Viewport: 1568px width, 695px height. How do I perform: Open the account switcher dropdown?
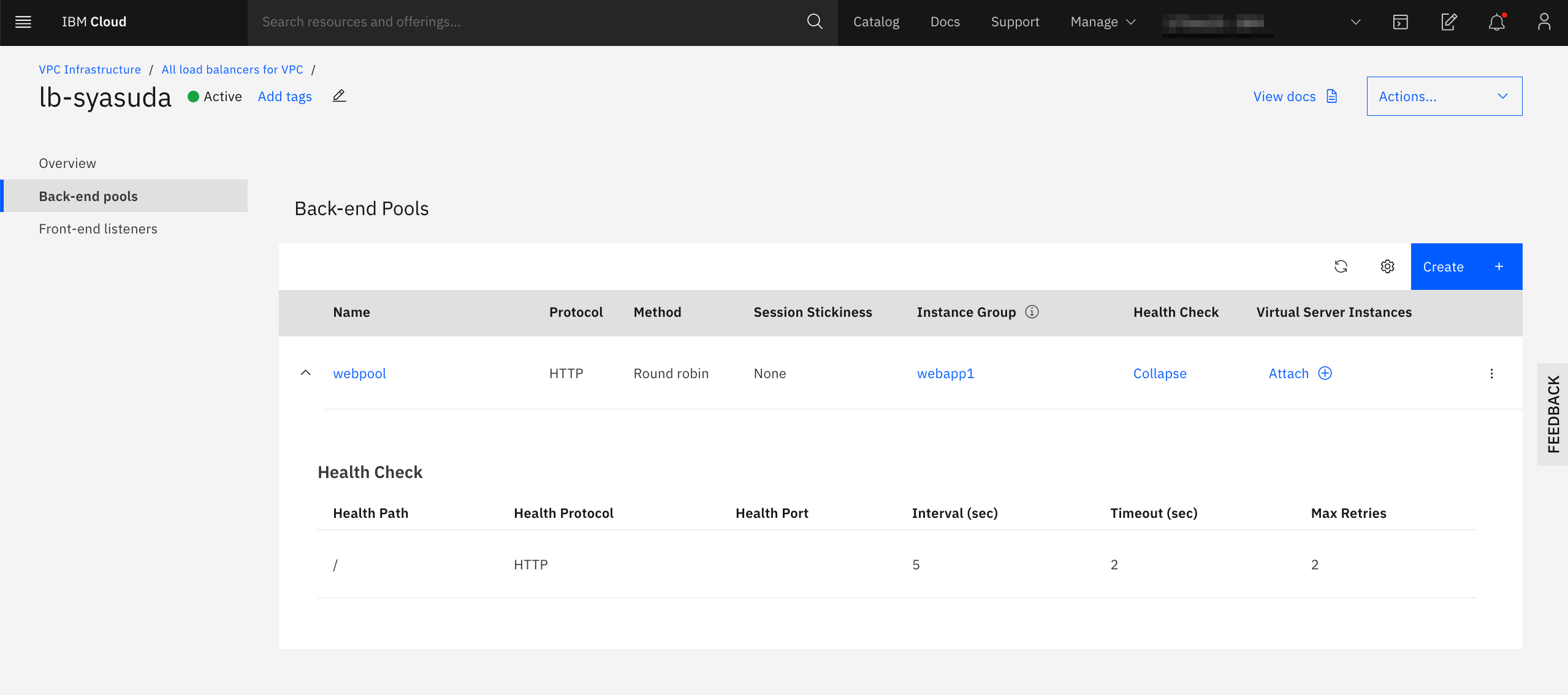click(x=1355, y=22)
